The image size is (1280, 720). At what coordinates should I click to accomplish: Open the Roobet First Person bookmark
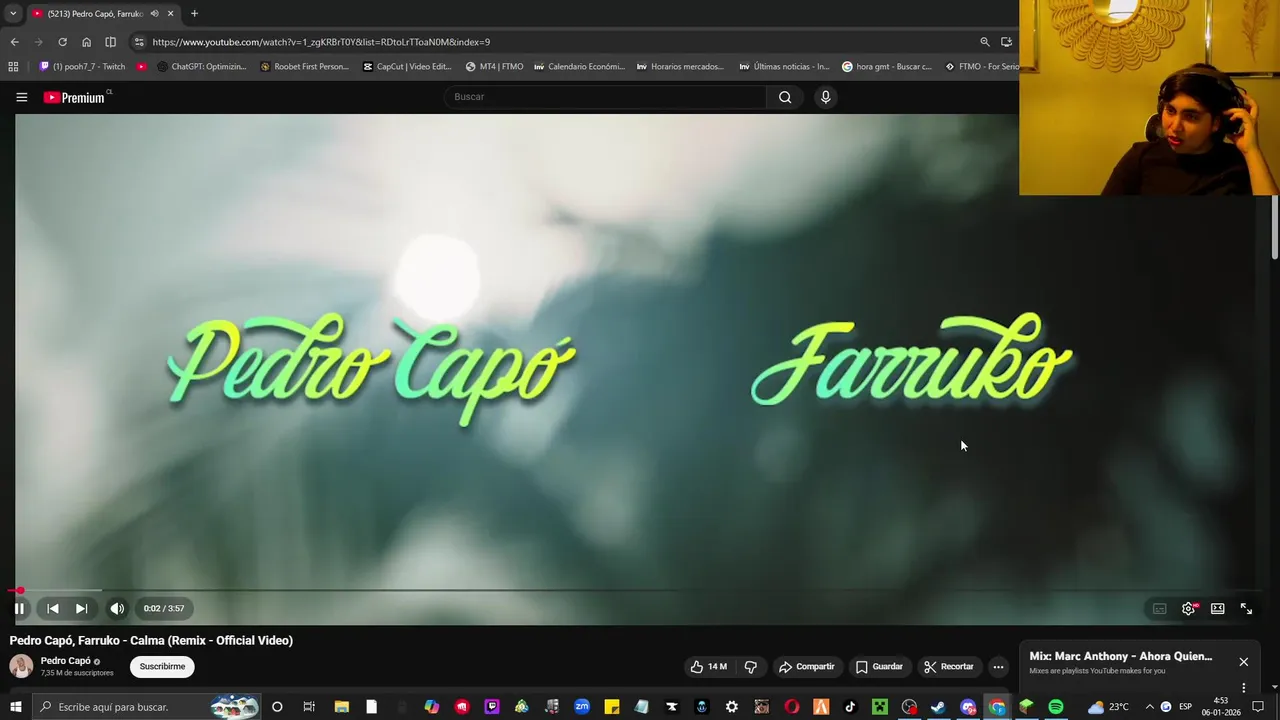coord(304,67)
